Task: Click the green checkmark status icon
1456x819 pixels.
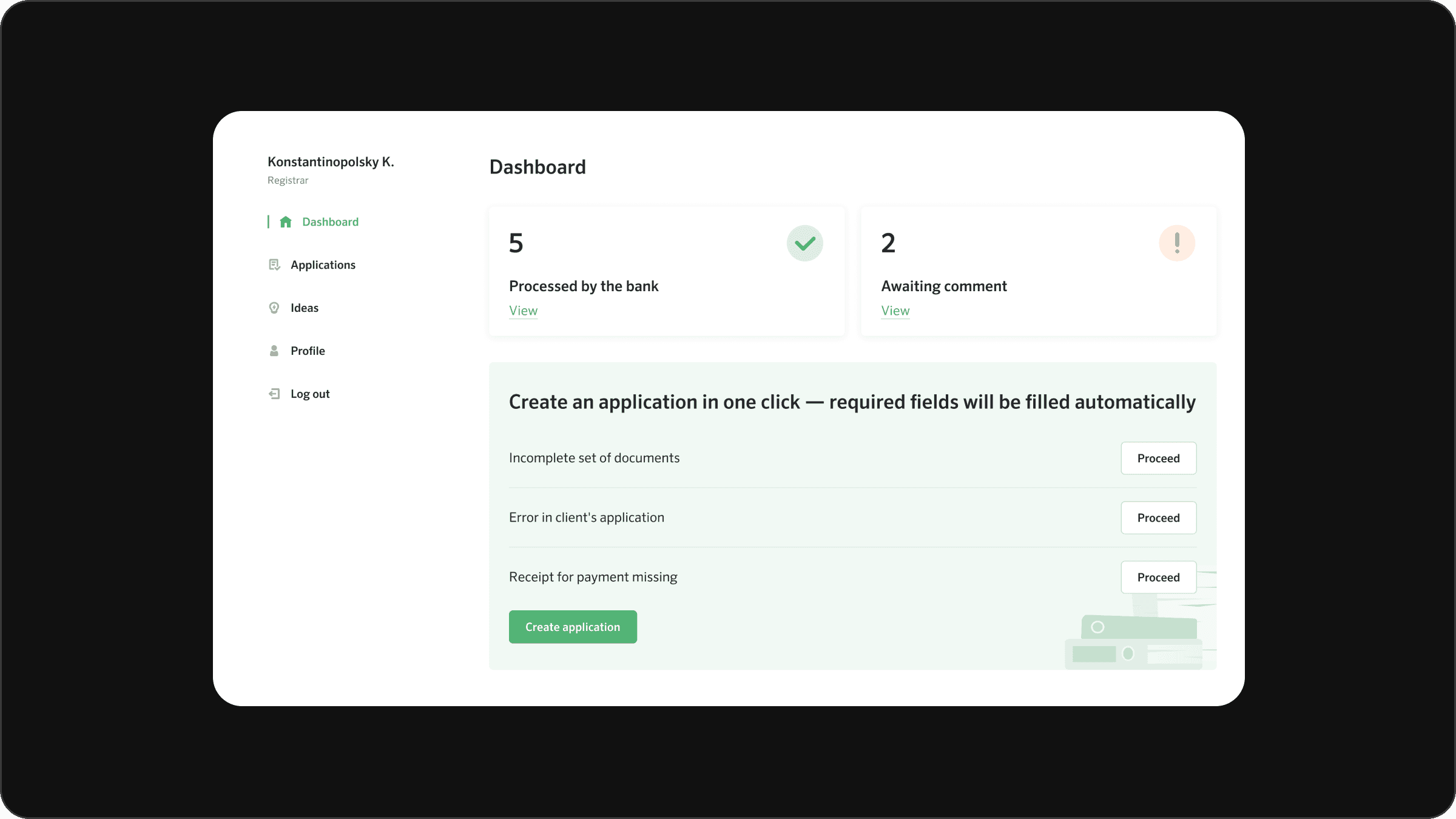Action: click(x=804, y=243)
